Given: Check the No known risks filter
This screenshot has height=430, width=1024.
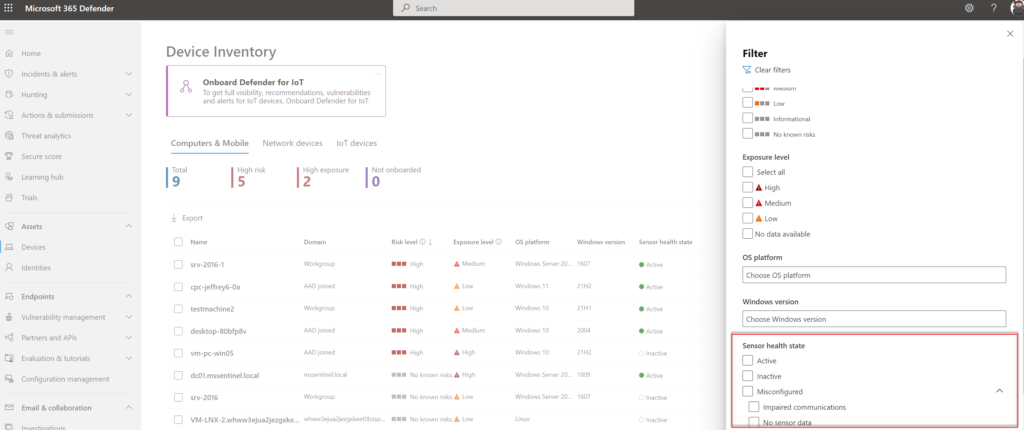Looking at the screenshot, I should 748,133.
